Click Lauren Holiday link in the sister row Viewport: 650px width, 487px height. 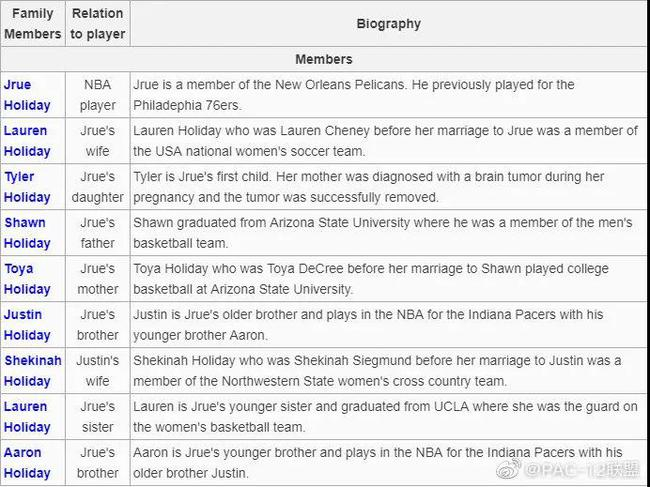coord(27,417)
